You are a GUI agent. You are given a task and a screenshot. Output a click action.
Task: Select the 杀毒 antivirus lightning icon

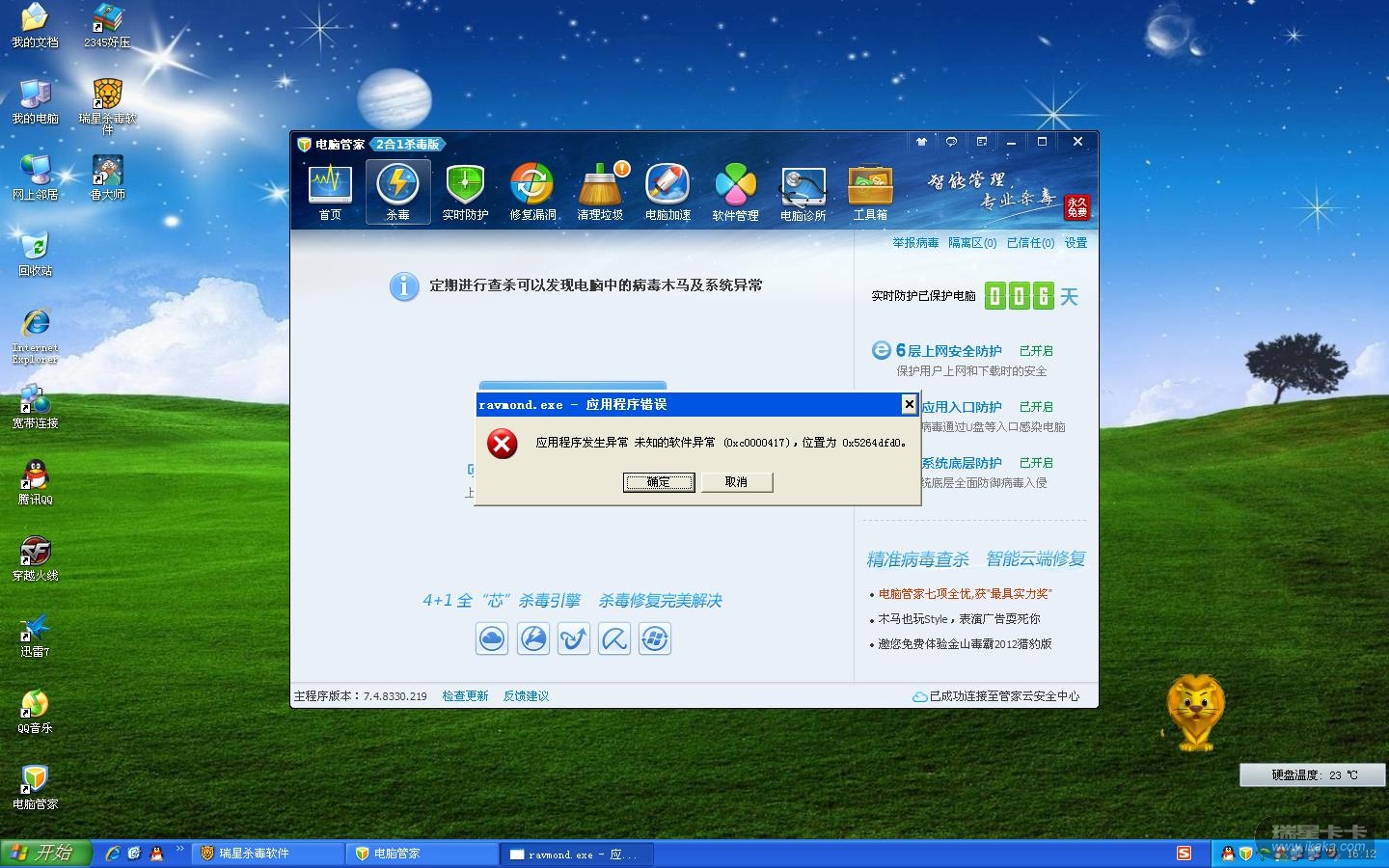coord(397,192)
